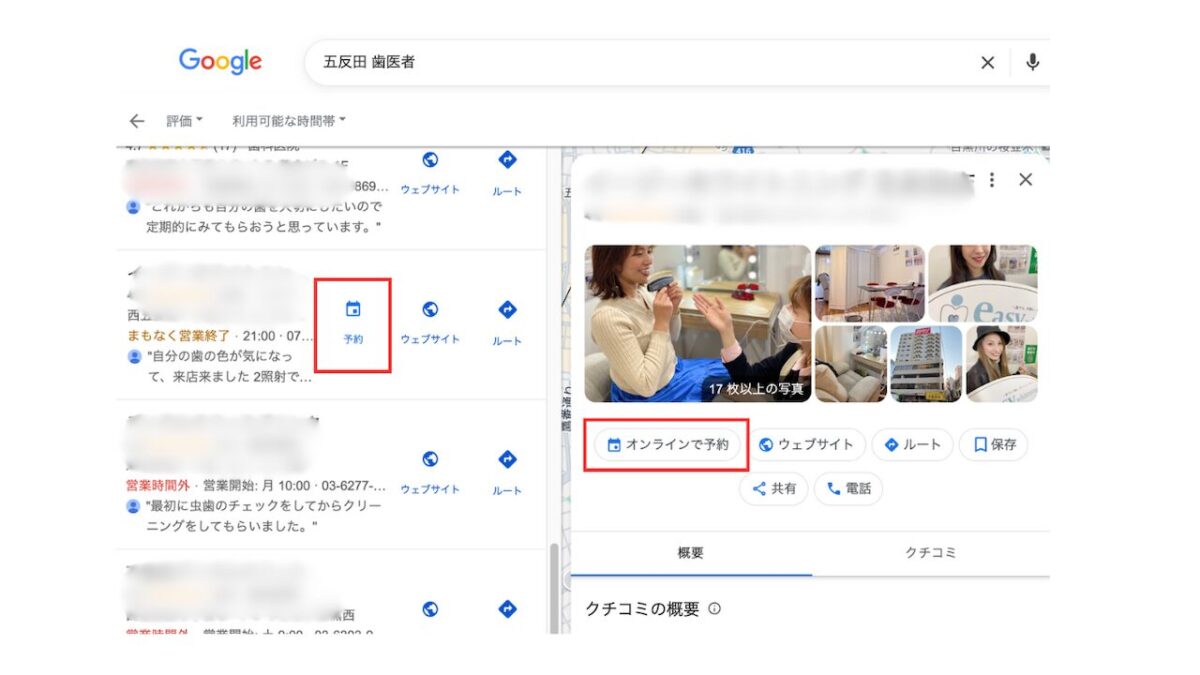
Task: Click the 共有 share button
Action: (774, 489)
